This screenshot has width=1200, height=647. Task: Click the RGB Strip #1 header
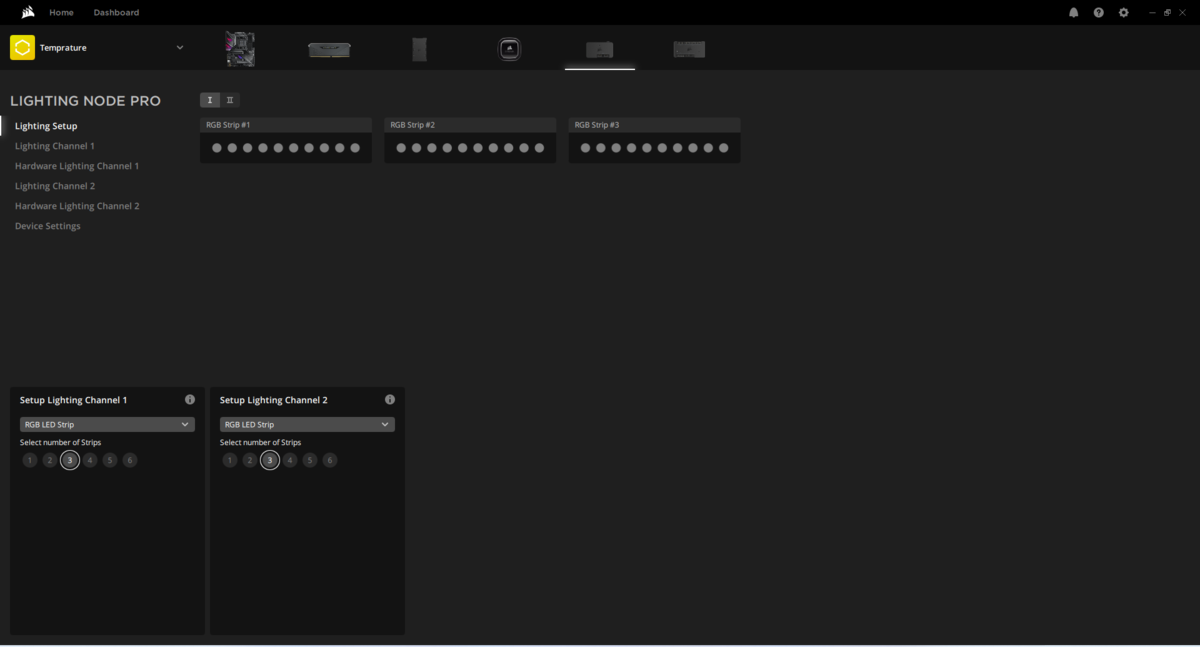[286, 125]
